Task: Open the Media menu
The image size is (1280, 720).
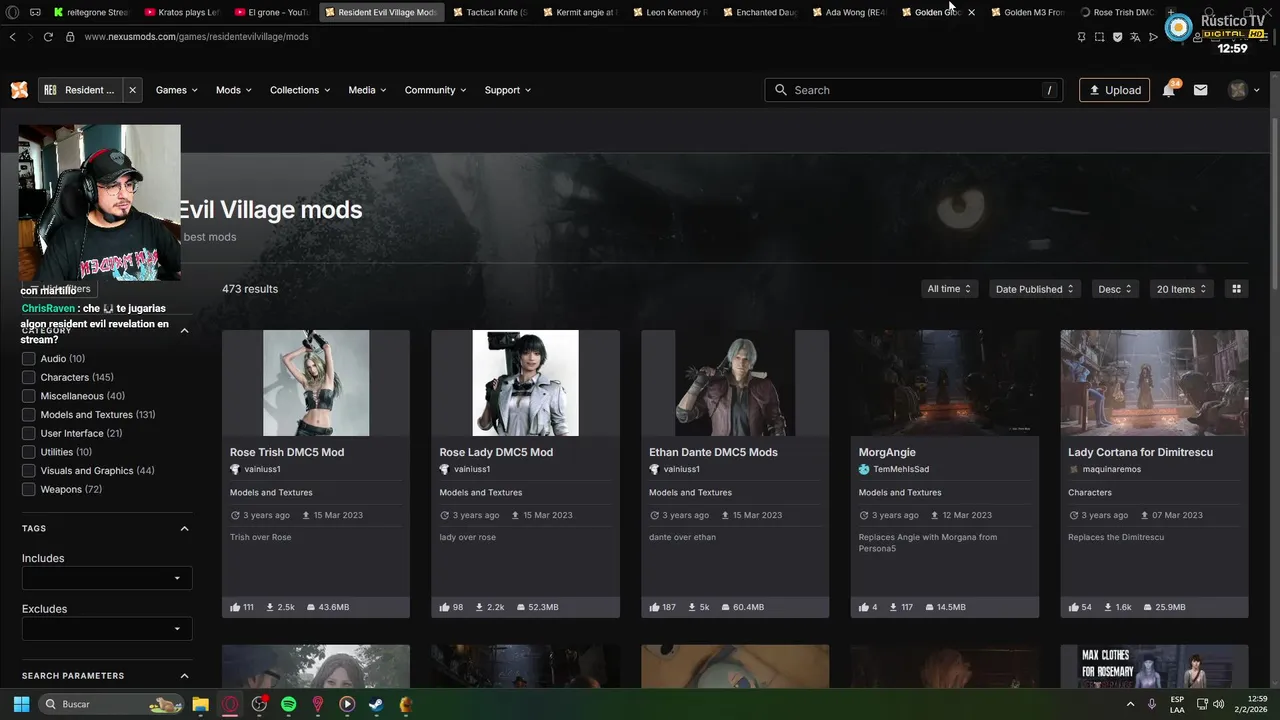Action: coord(367,90)
